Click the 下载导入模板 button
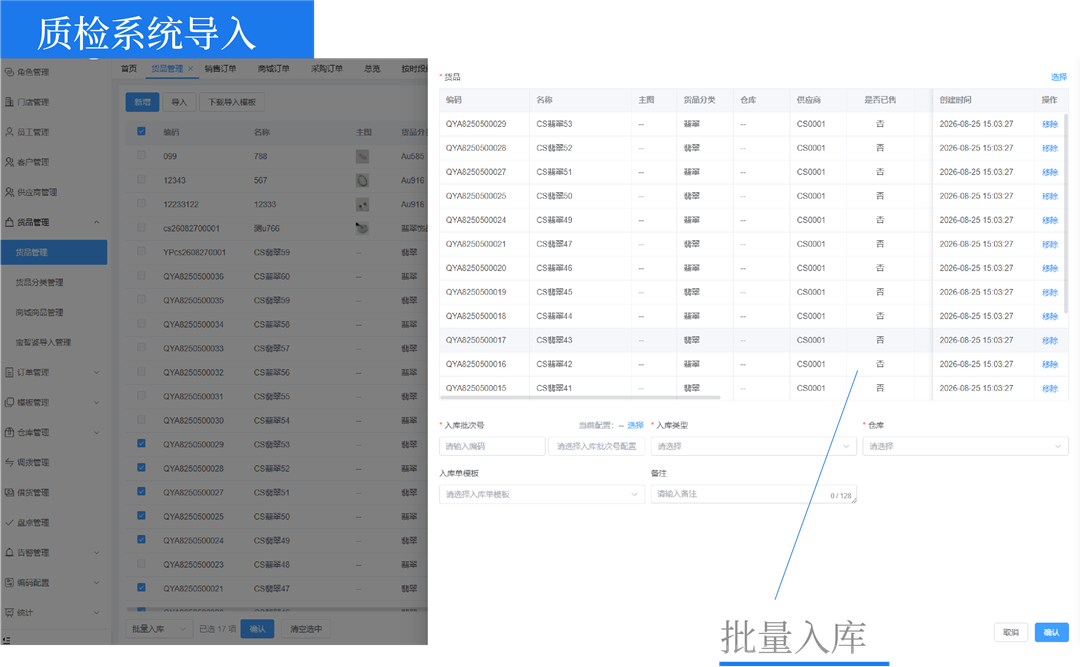Viewport: 1080px width, 667px height. coord(232,102)
